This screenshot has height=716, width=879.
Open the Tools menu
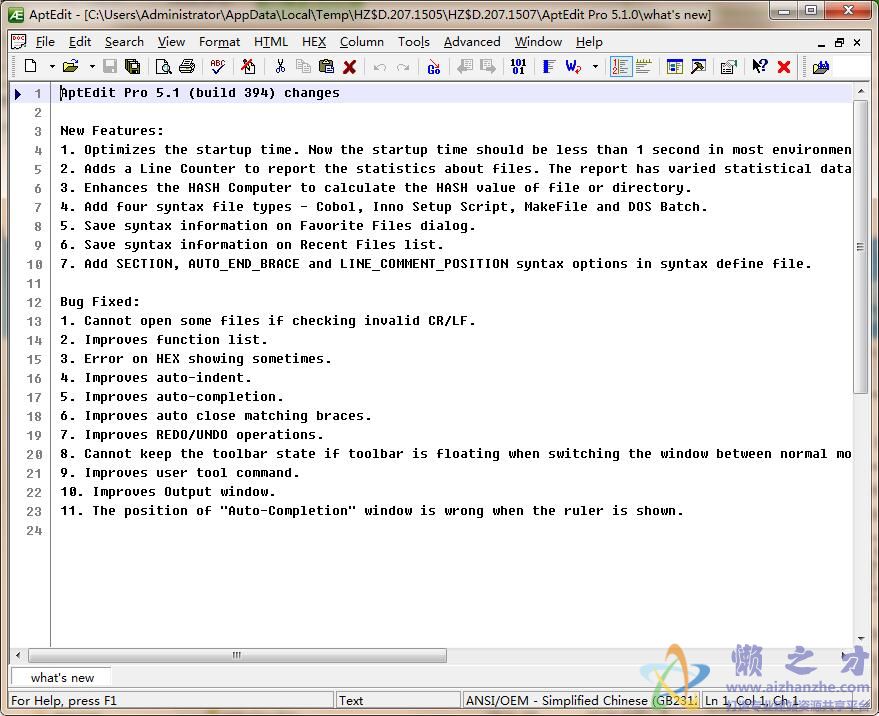click(x=414, y=42)
